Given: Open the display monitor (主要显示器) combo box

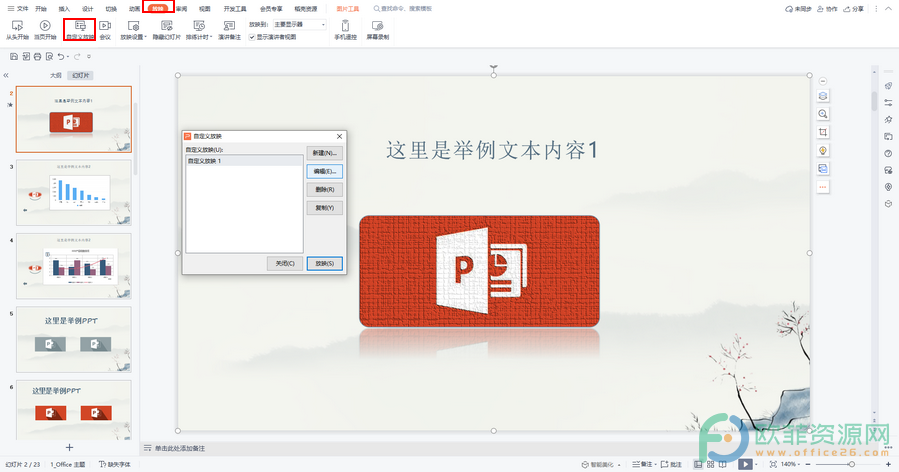Looking at the screenshot, I should [x=299, y=25].
